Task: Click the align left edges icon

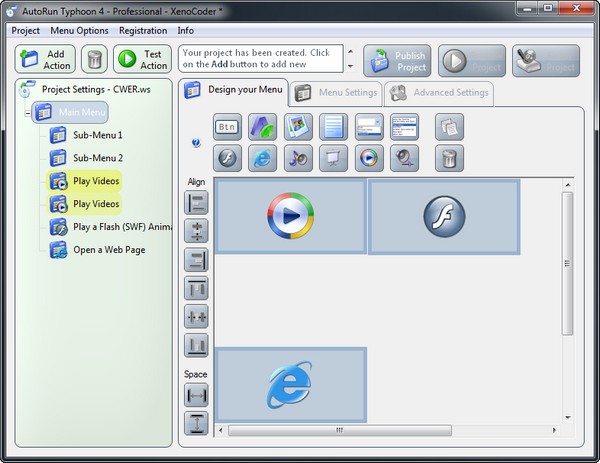Action: pyautogui.click(x=197, y=202)
